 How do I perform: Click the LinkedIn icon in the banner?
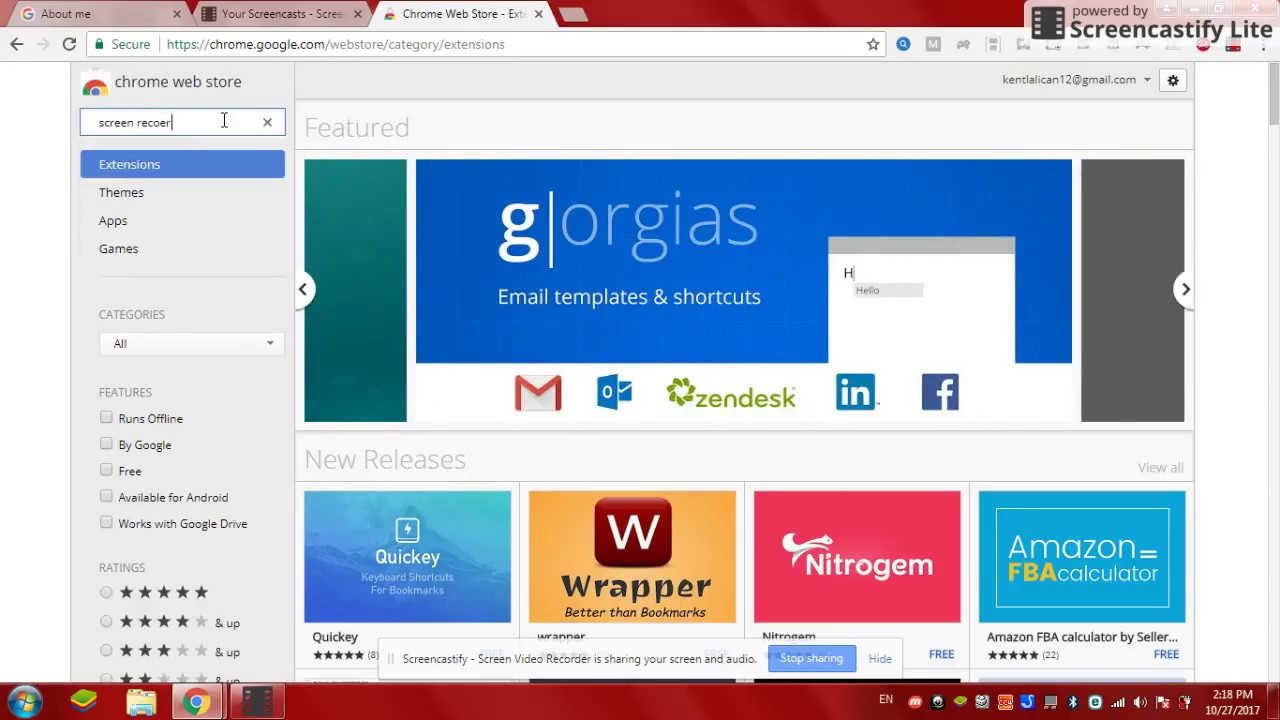coord(856,392)
